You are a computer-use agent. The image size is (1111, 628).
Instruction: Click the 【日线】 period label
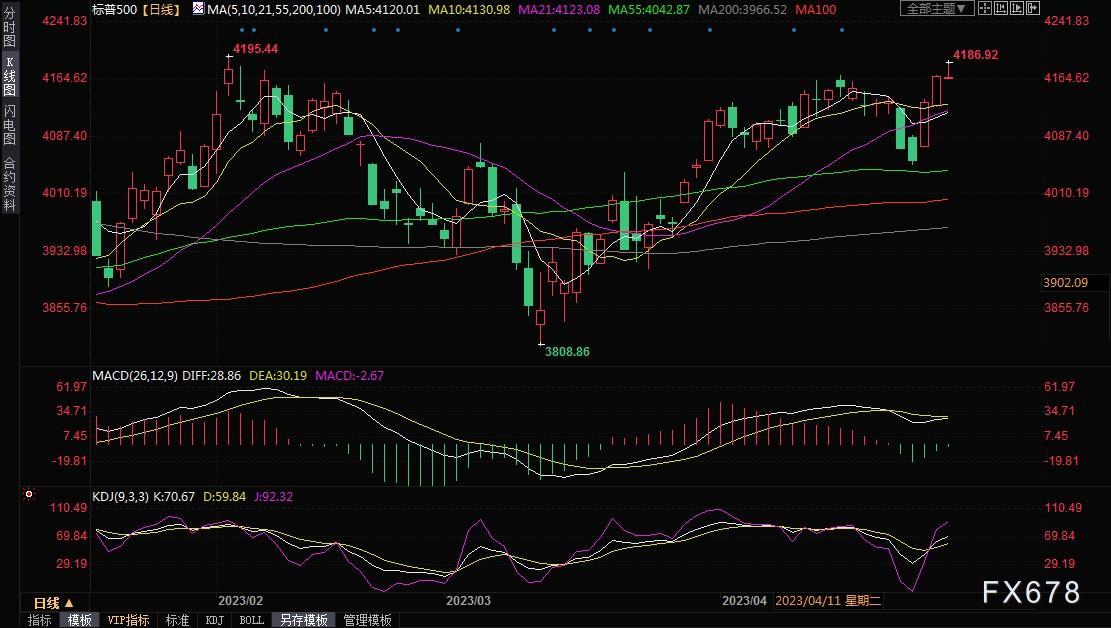click(160, 9)
